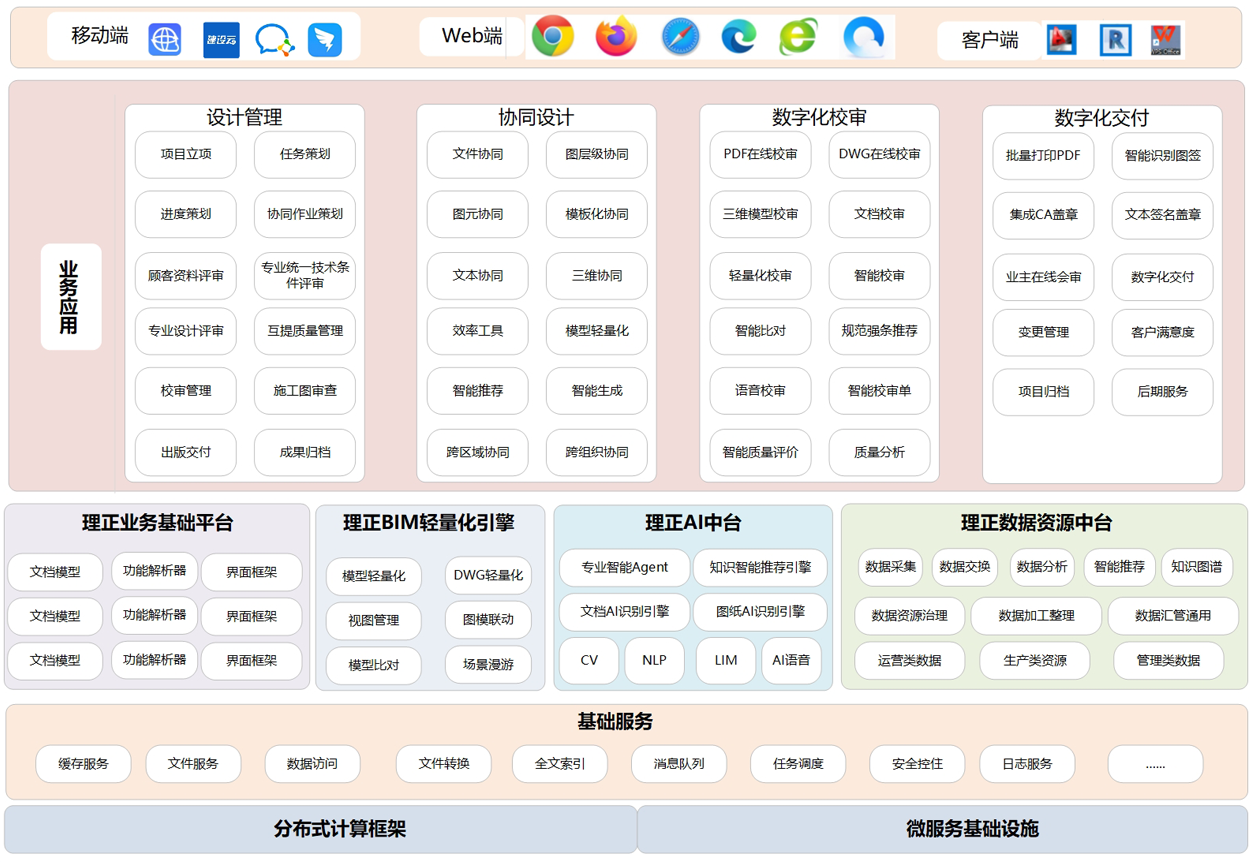Image resolution: width=1253 pixels, height=862 pixels.
Task: Click the Chrome browser icon
Action: (x=552, y=37)
